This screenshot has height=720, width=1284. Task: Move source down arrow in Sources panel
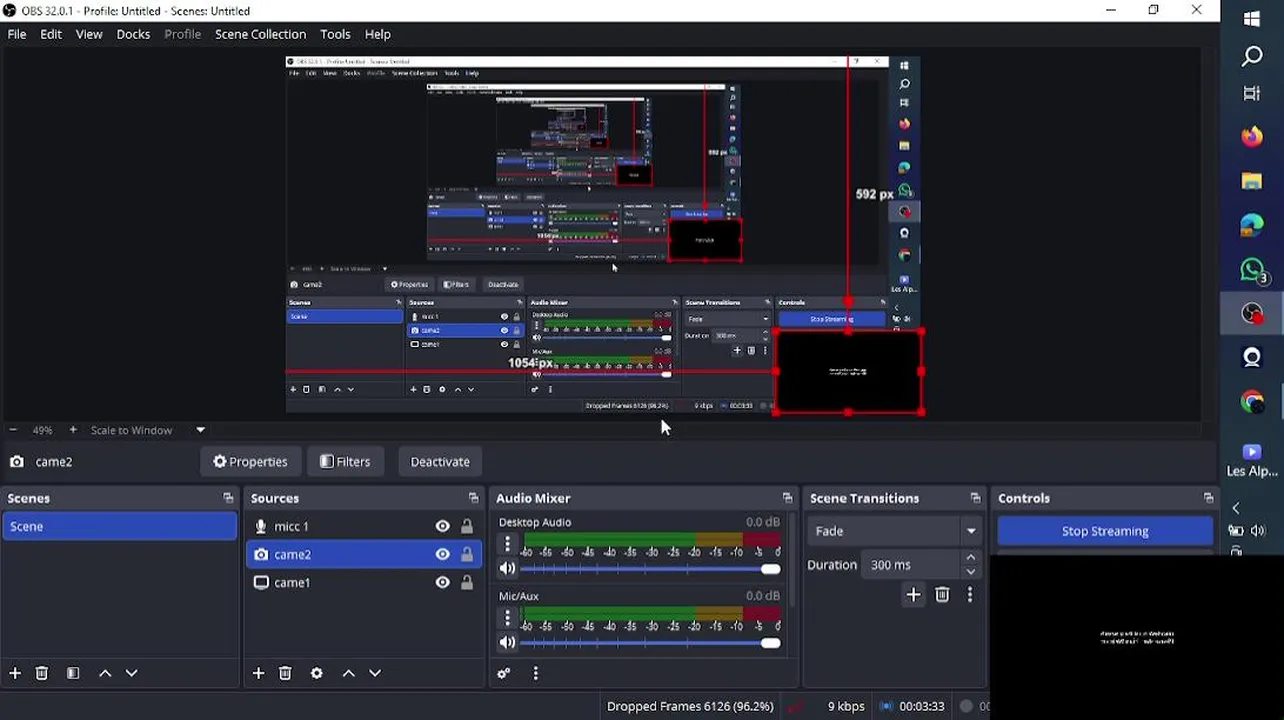(375, 673)
